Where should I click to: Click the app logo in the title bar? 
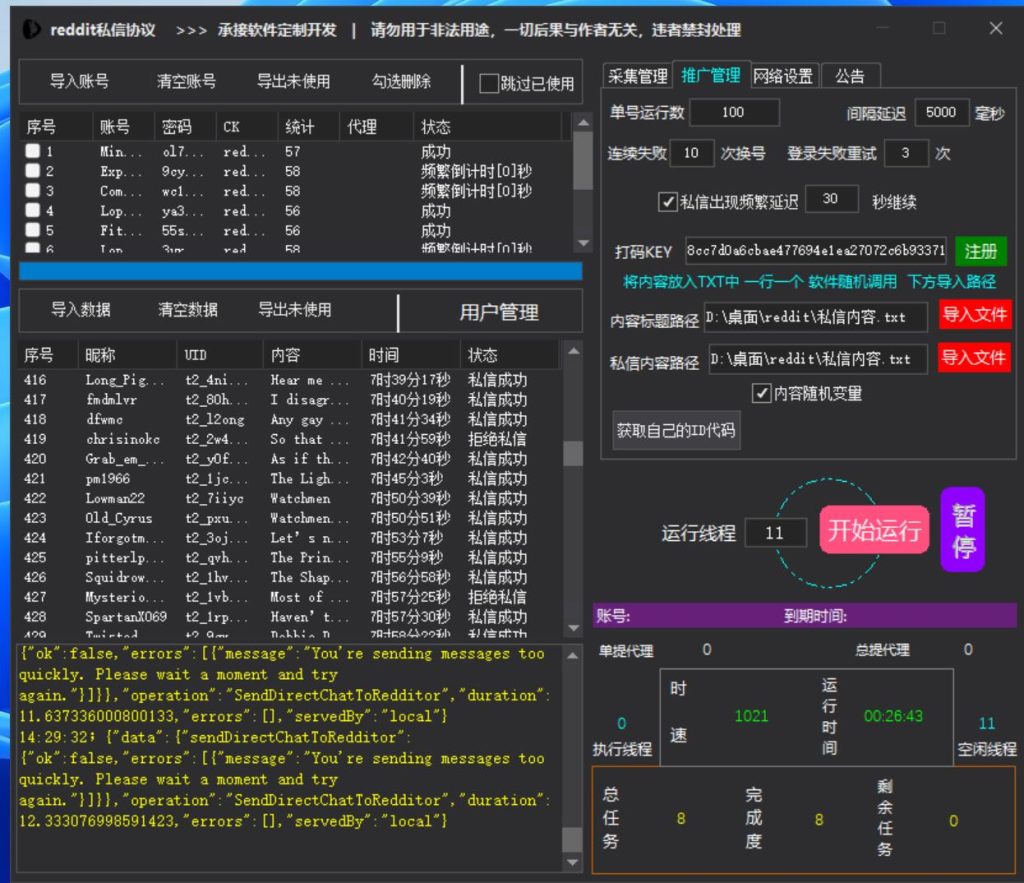(32, 29)
